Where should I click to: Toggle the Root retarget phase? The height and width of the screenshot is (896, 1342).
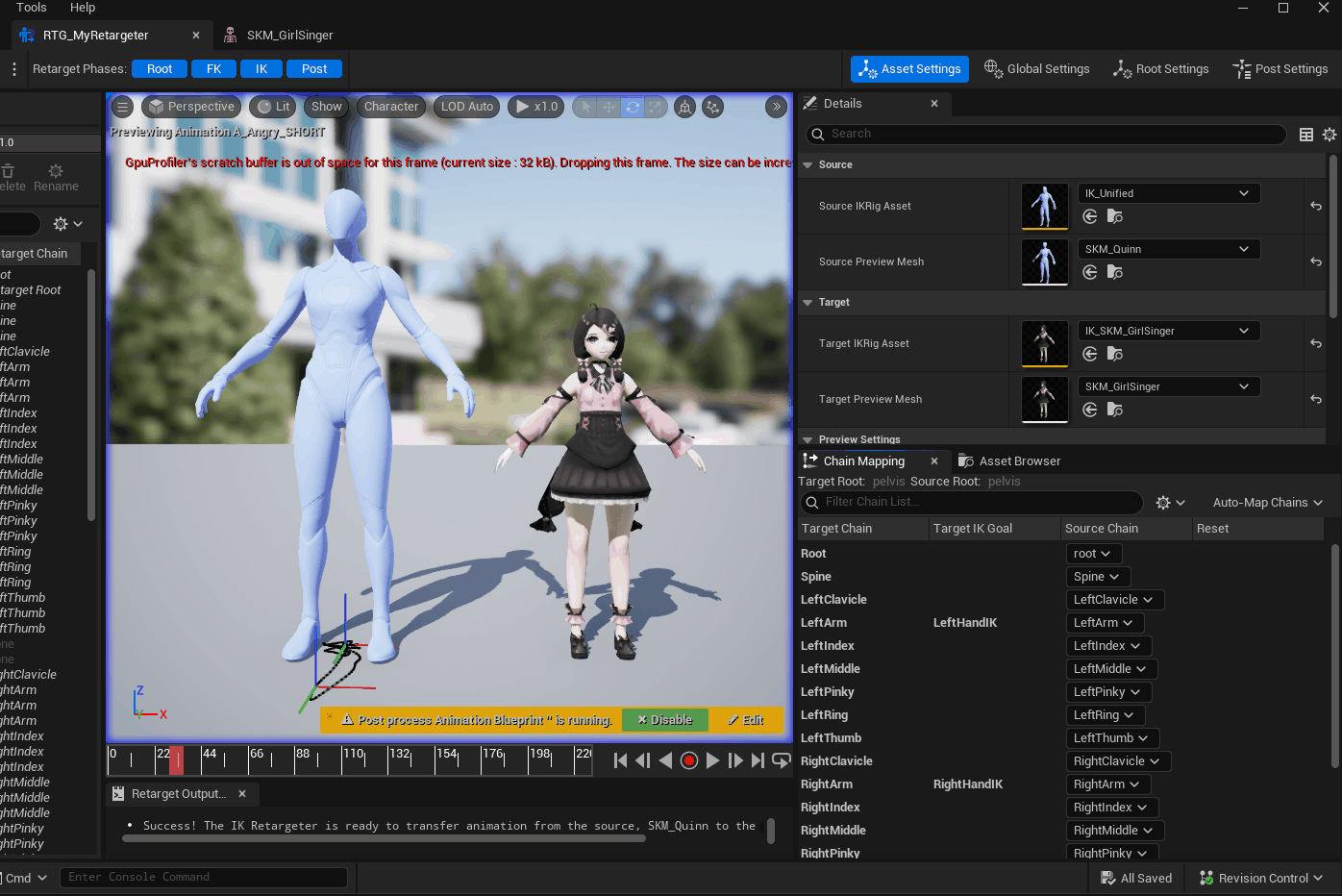[x=160, y=69]
